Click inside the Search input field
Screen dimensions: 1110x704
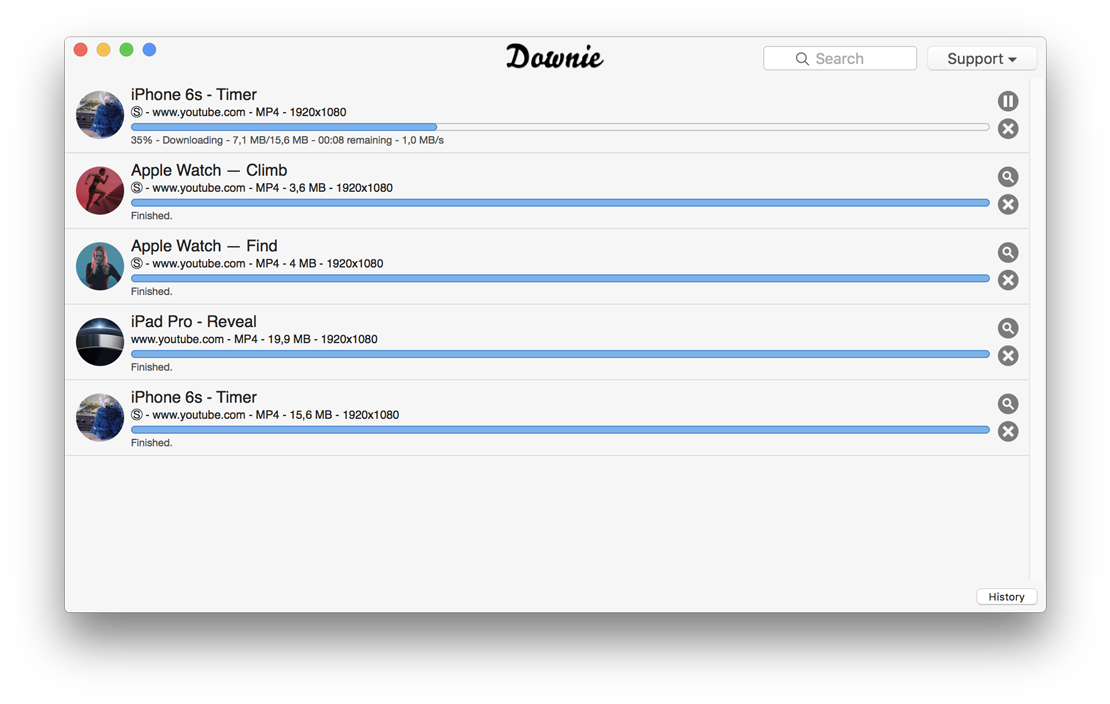(850, 58)
